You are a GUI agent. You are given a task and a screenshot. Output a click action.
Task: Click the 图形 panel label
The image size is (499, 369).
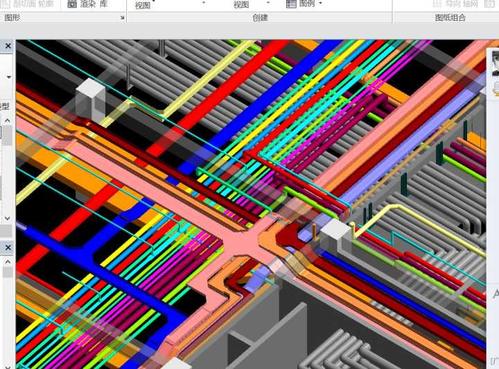(12, 18)
